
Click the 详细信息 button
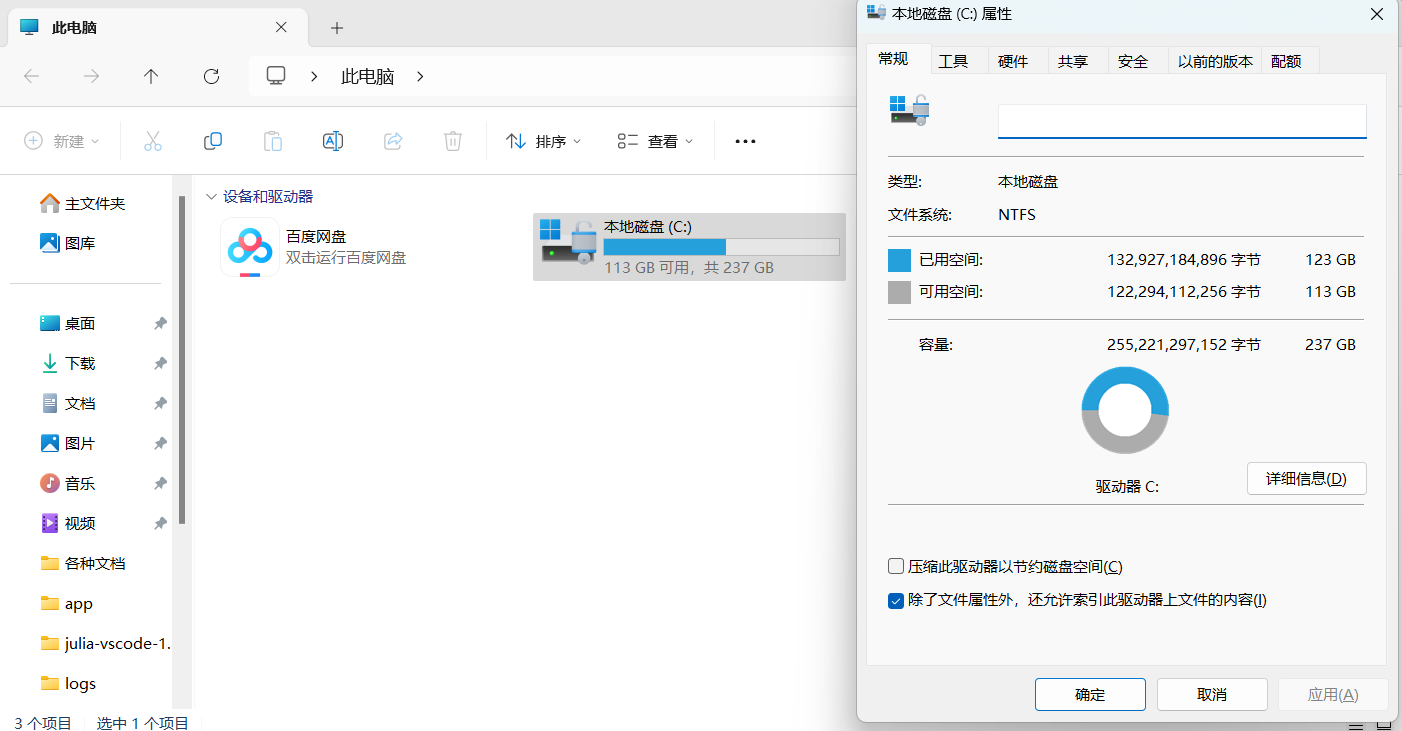point(1306,479)
